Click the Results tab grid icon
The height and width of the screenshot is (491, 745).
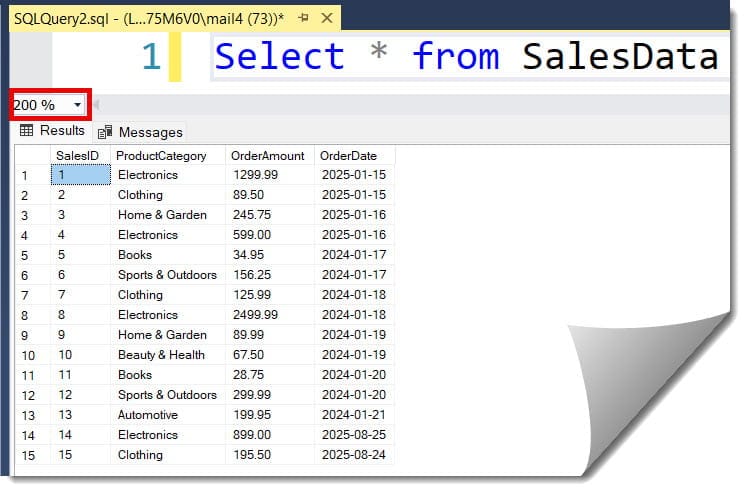coord(27,131)
